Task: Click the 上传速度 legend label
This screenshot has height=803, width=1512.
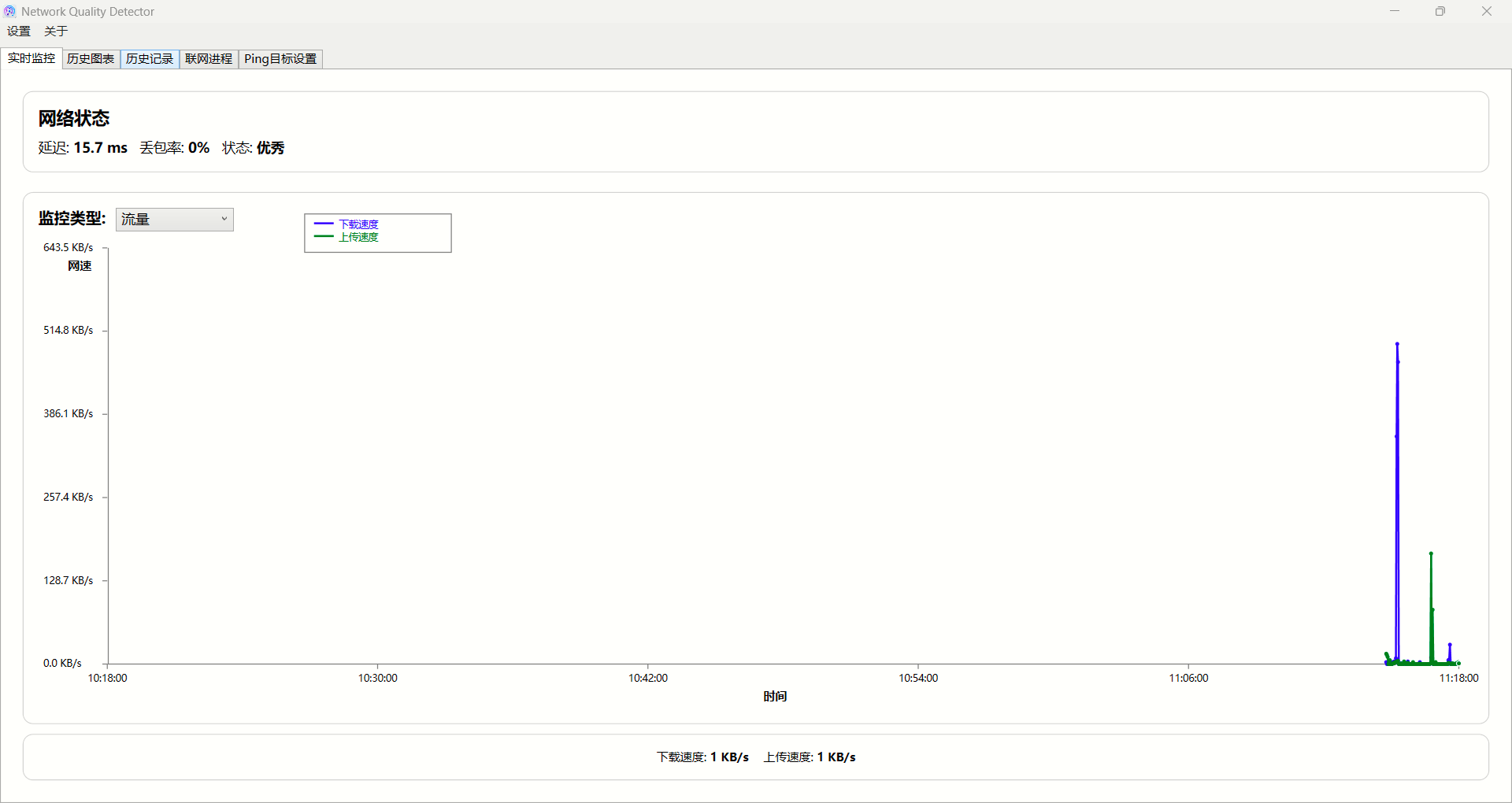Action: pos(359,237)
